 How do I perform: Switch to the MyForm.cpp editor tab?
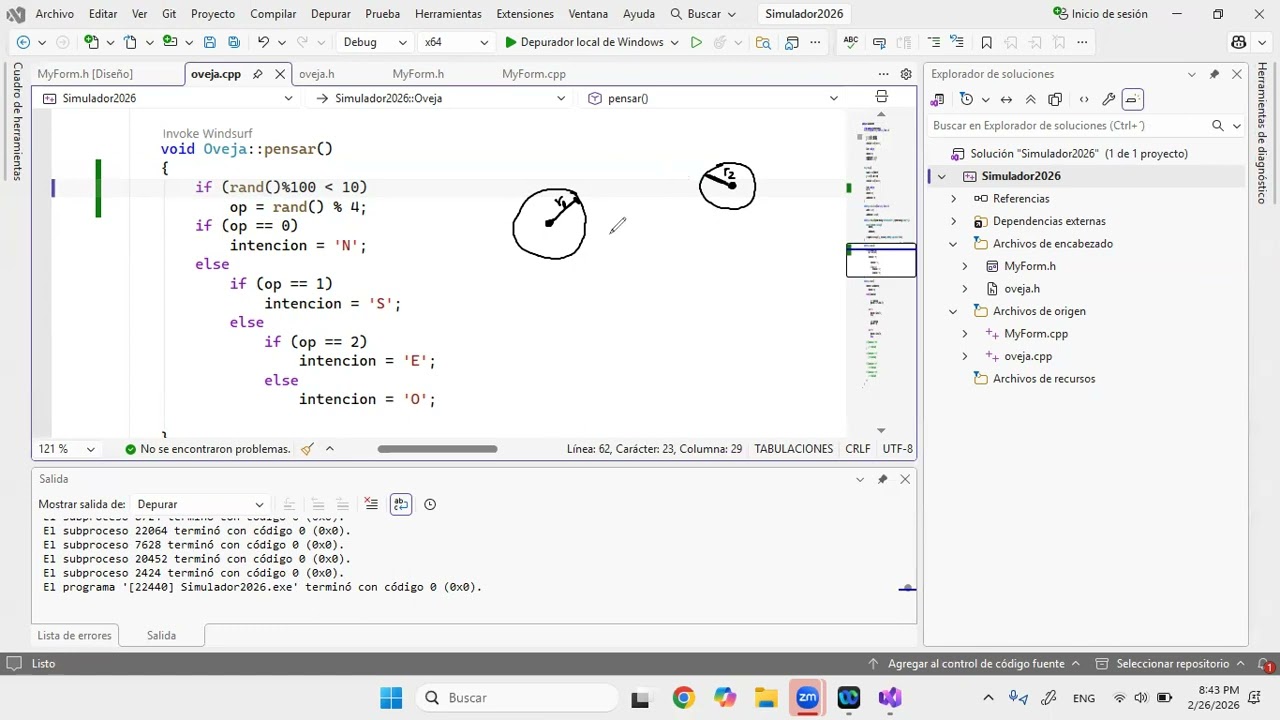[x=534, y=74]
